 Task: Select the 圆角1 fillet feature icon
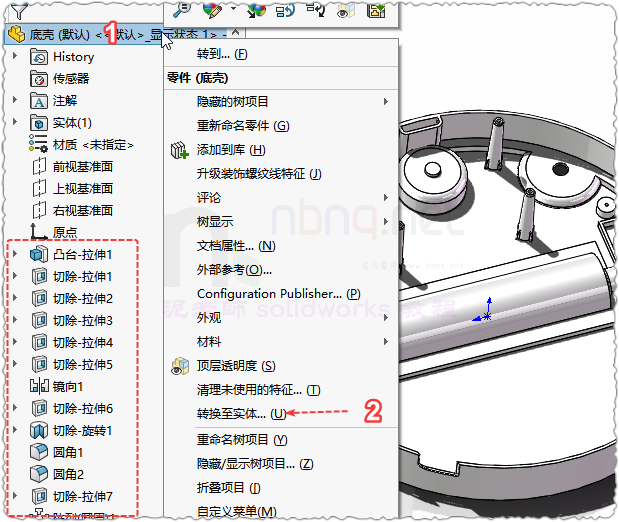[x=39, y=452]
